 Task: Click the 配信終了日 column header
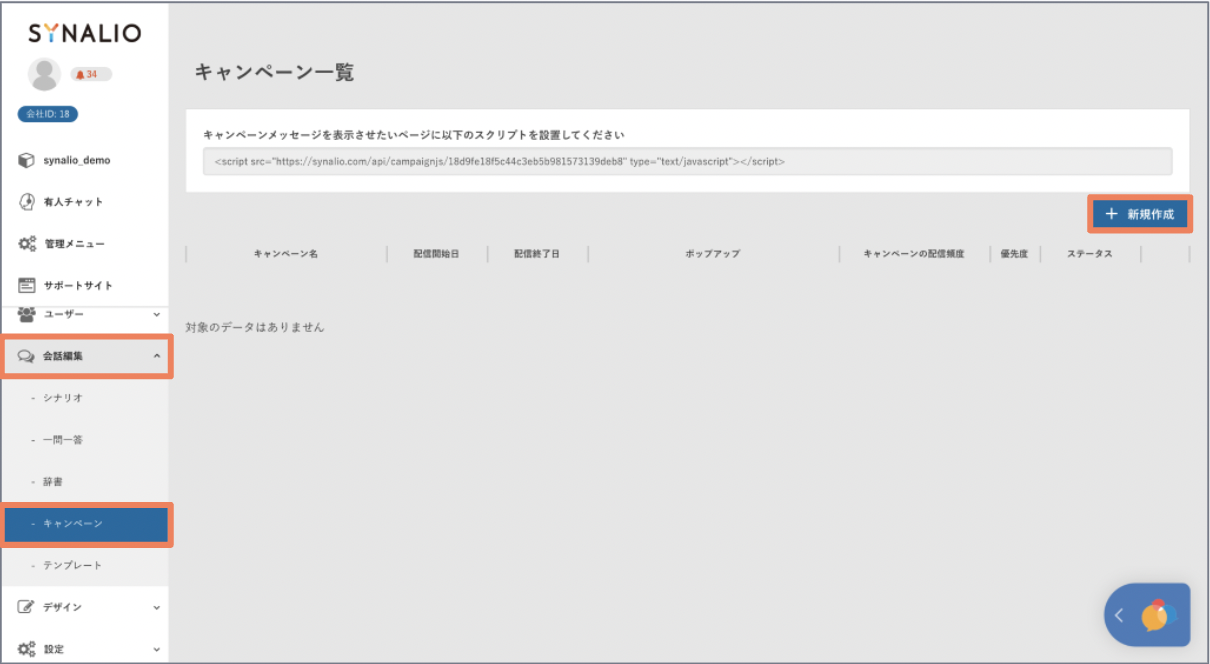537,254
